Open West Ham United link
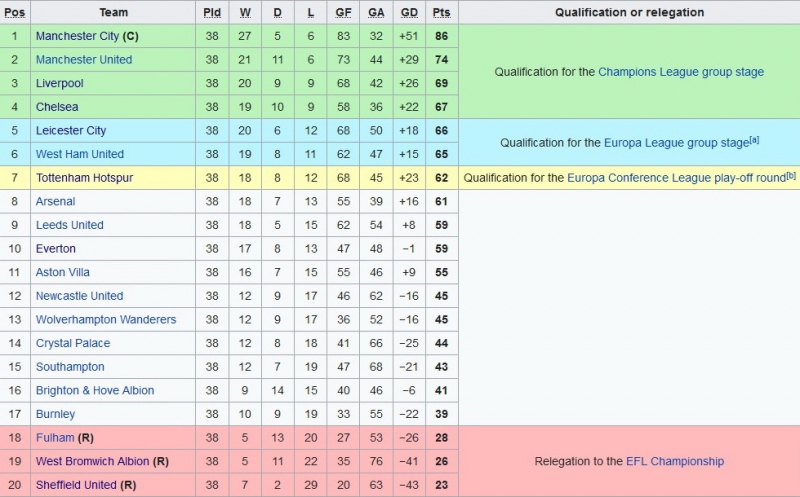 pos(79,154)
